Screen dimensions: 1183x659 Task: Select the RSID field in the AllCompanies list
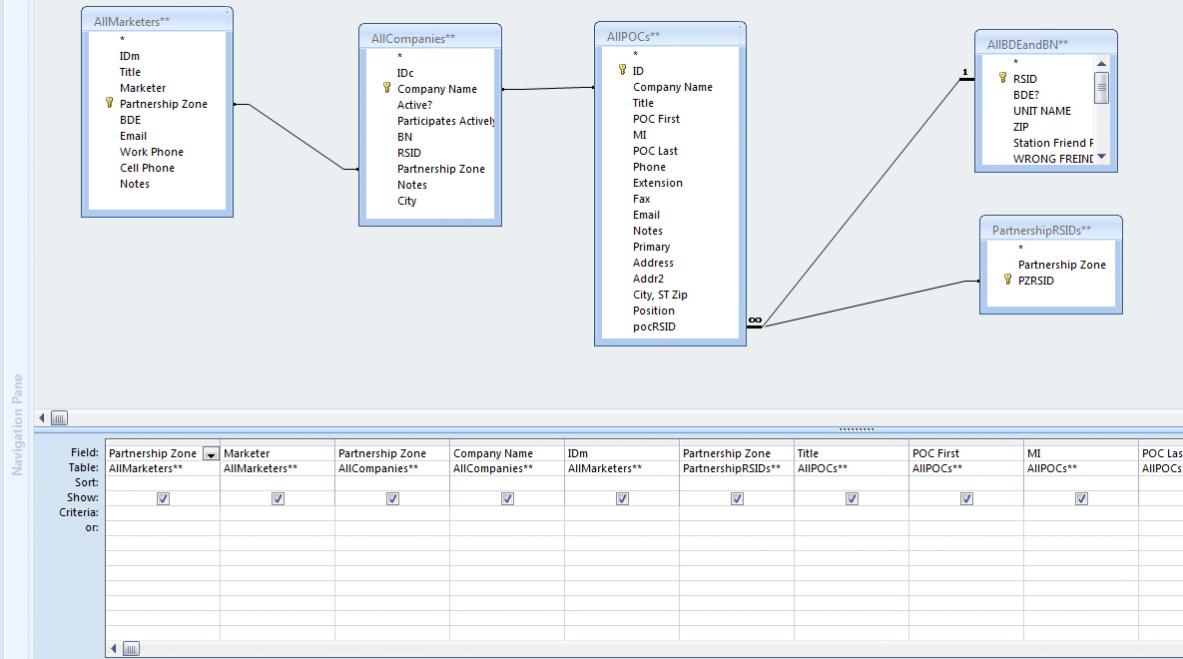(409, 152)
